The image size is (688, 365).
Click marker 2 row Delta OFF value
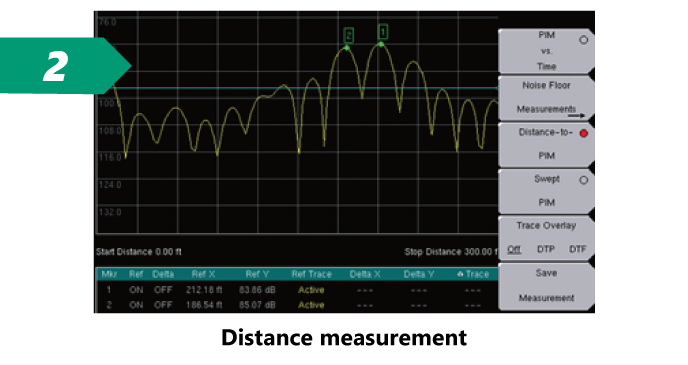pyautogui.click(x=163, y=305)
